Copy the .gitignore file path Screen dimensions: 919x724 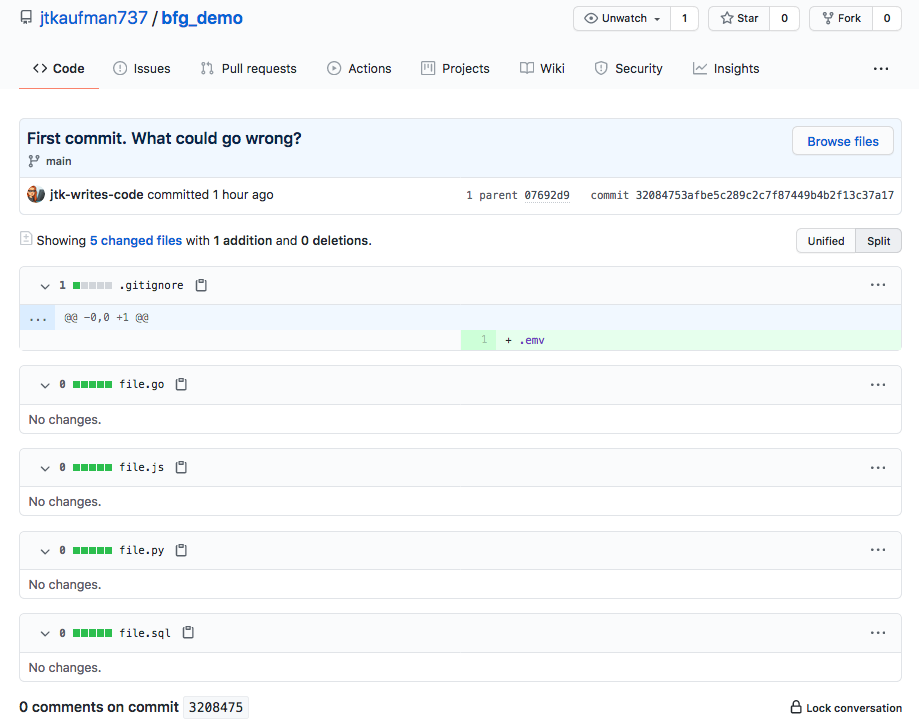200,285
